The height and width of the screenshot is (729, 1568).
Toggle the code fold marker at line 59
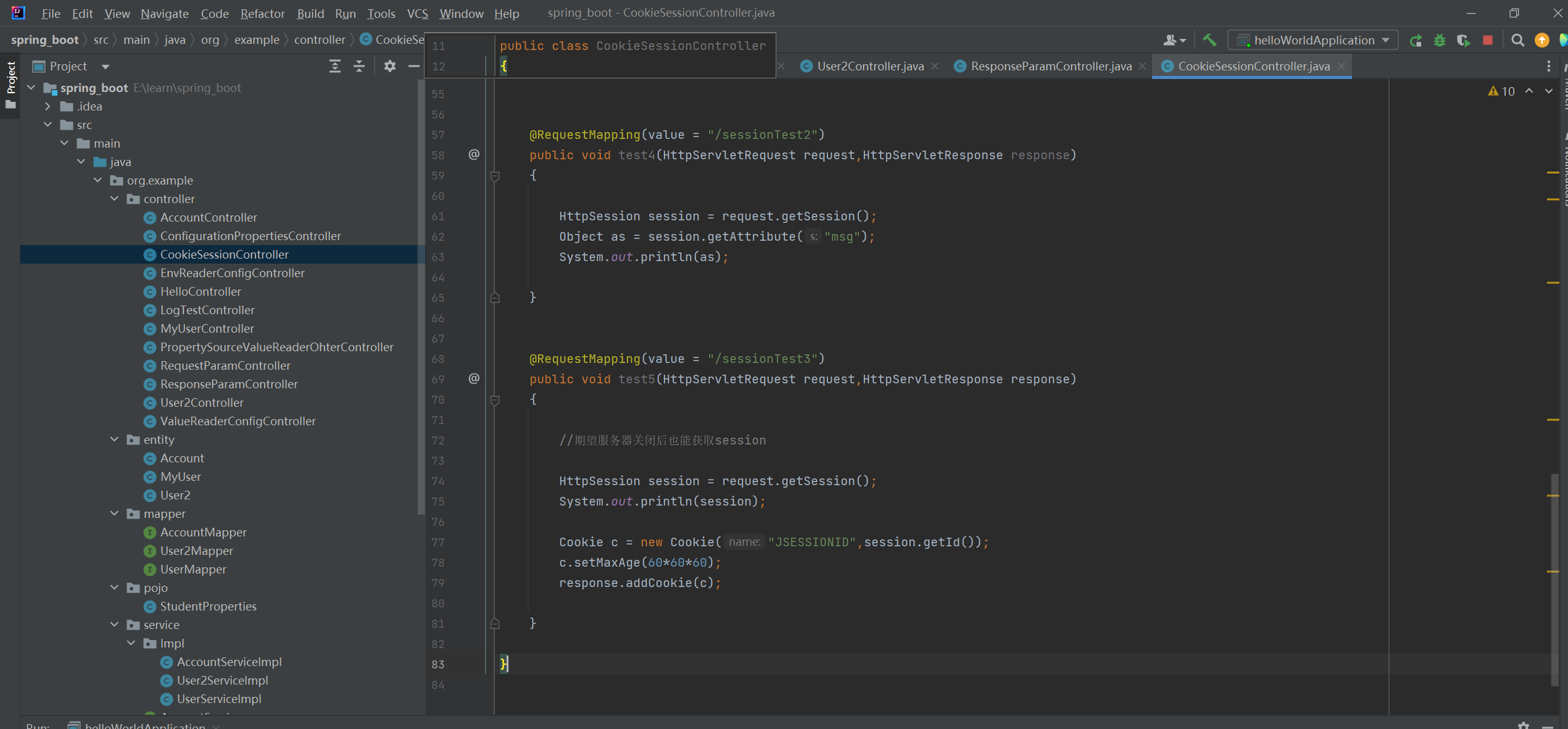pyautogui.click(x=494, y=176)
